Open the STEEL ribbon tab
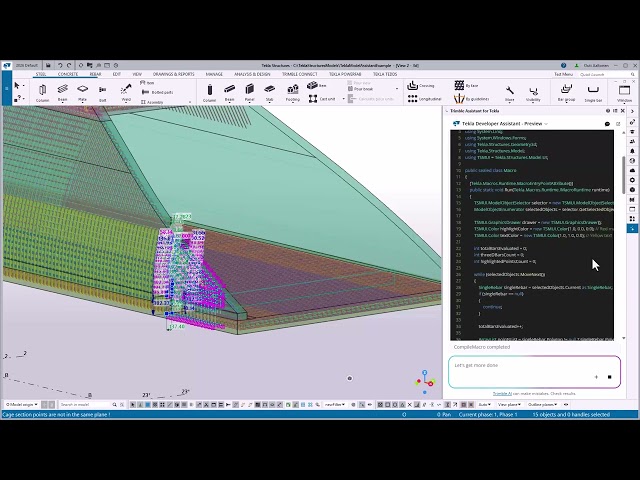The width and height of the screenshot is (640, 480). coord(40,74)
